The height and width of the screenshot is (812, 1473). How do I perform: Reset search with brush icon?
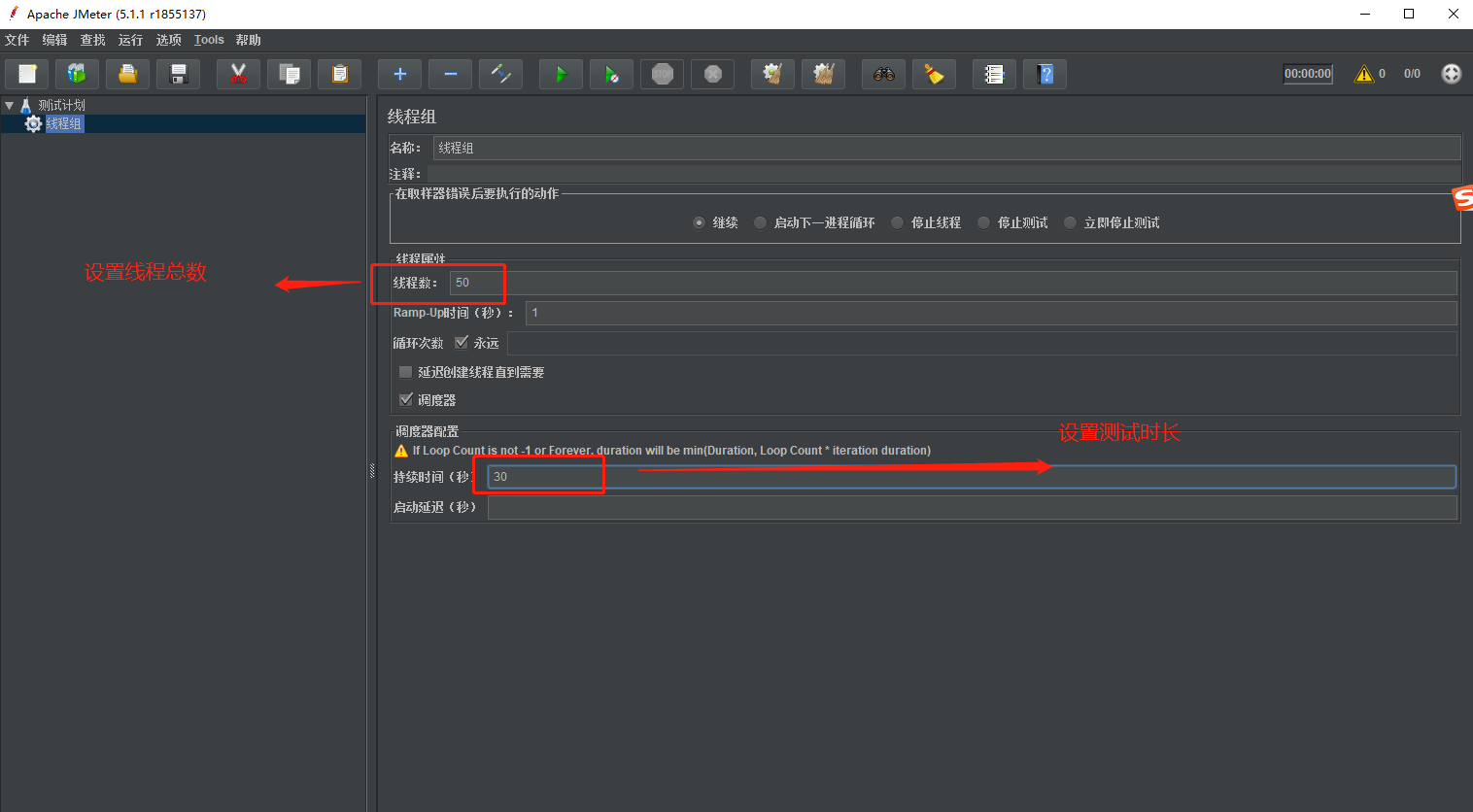click(934, 74)
